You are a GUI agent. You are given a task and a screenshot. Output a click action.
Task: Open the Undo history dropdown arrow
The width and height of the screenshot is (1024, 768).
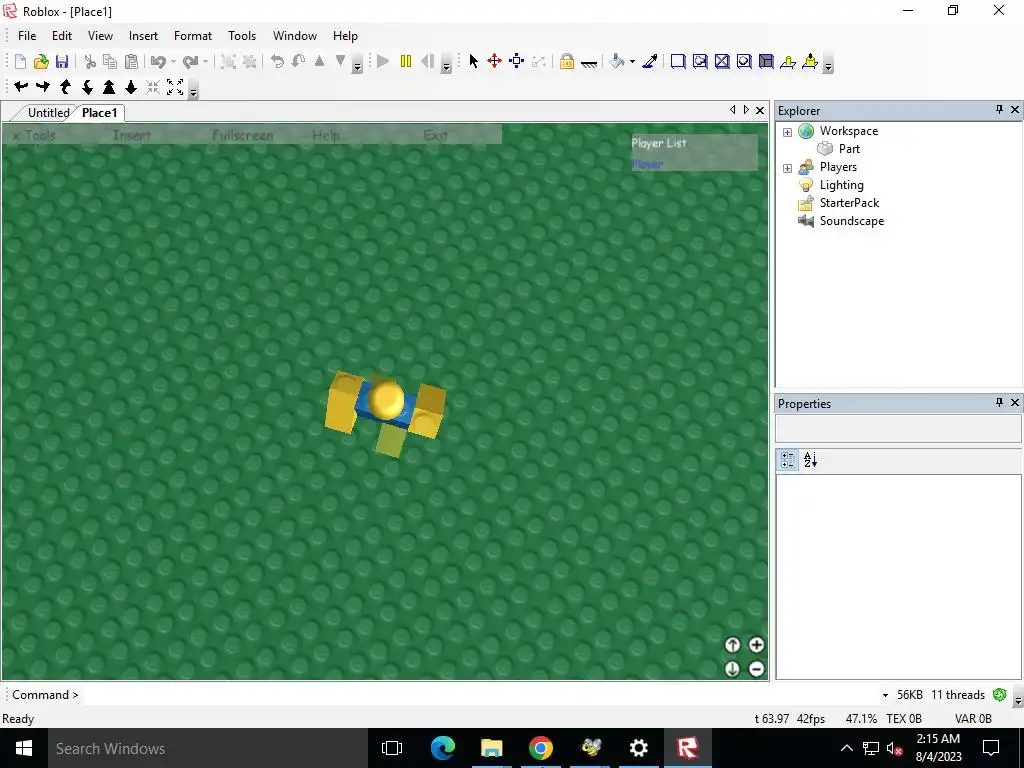pyautogui.click(x=173, y=61)
